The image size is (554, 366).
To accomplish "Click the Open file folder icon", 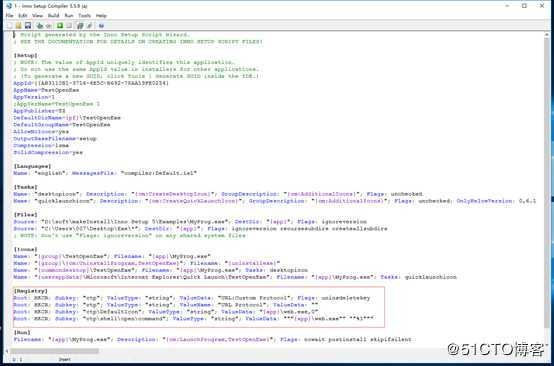I will pos(18,25).
